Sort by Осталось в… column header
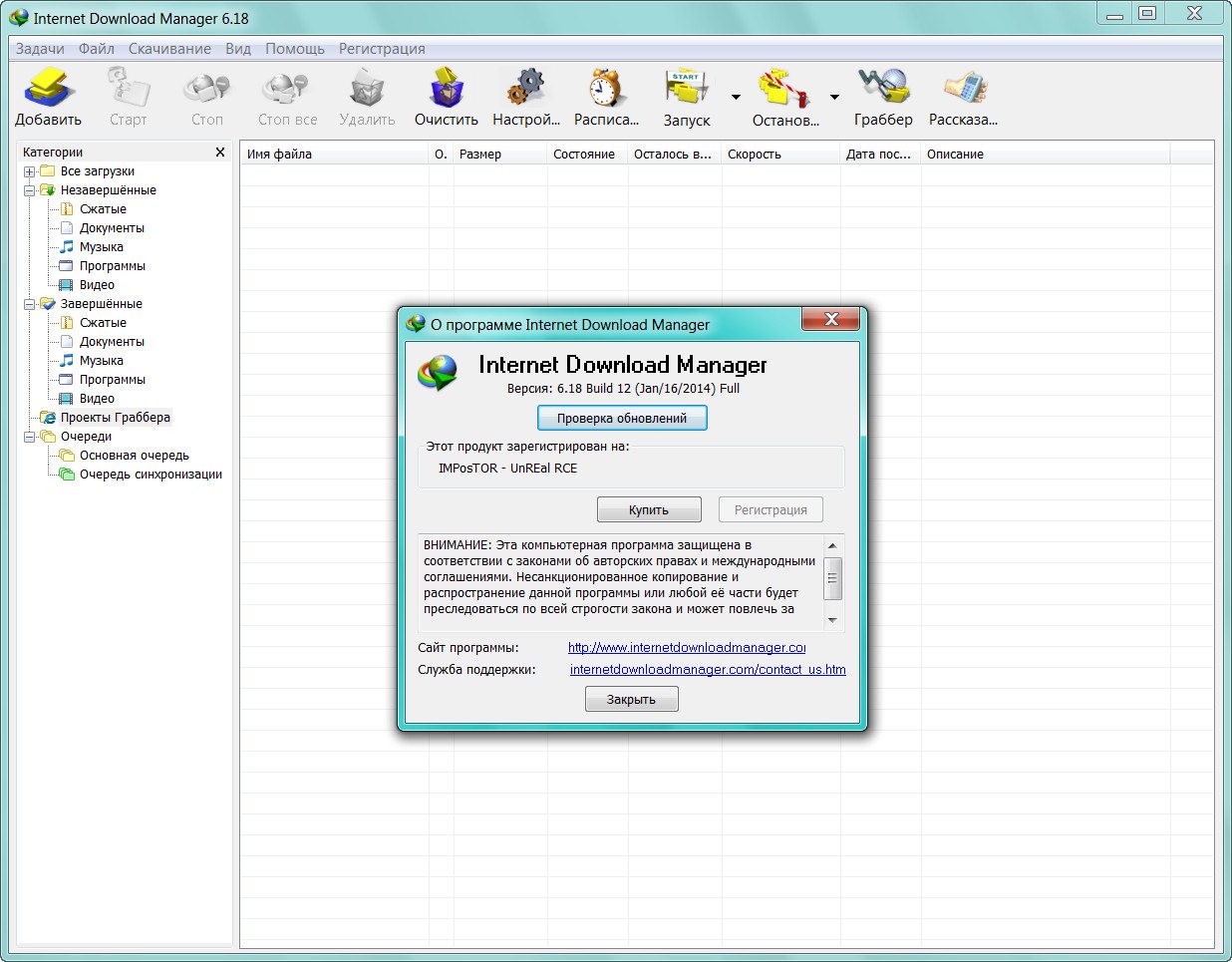 [x=675, y=155]
